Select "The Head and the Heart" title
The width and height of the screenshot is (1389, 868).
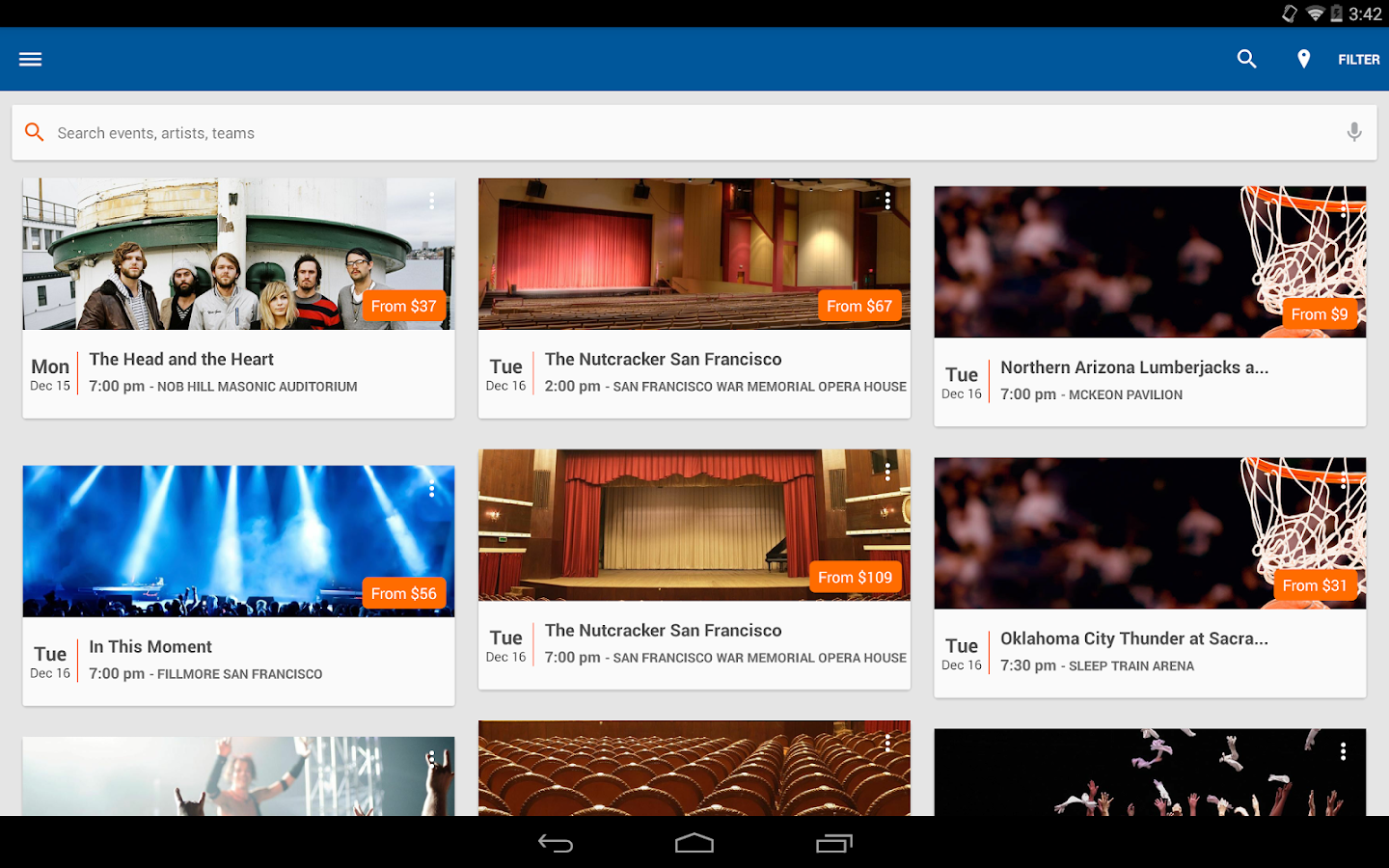[x=181, y=359]
